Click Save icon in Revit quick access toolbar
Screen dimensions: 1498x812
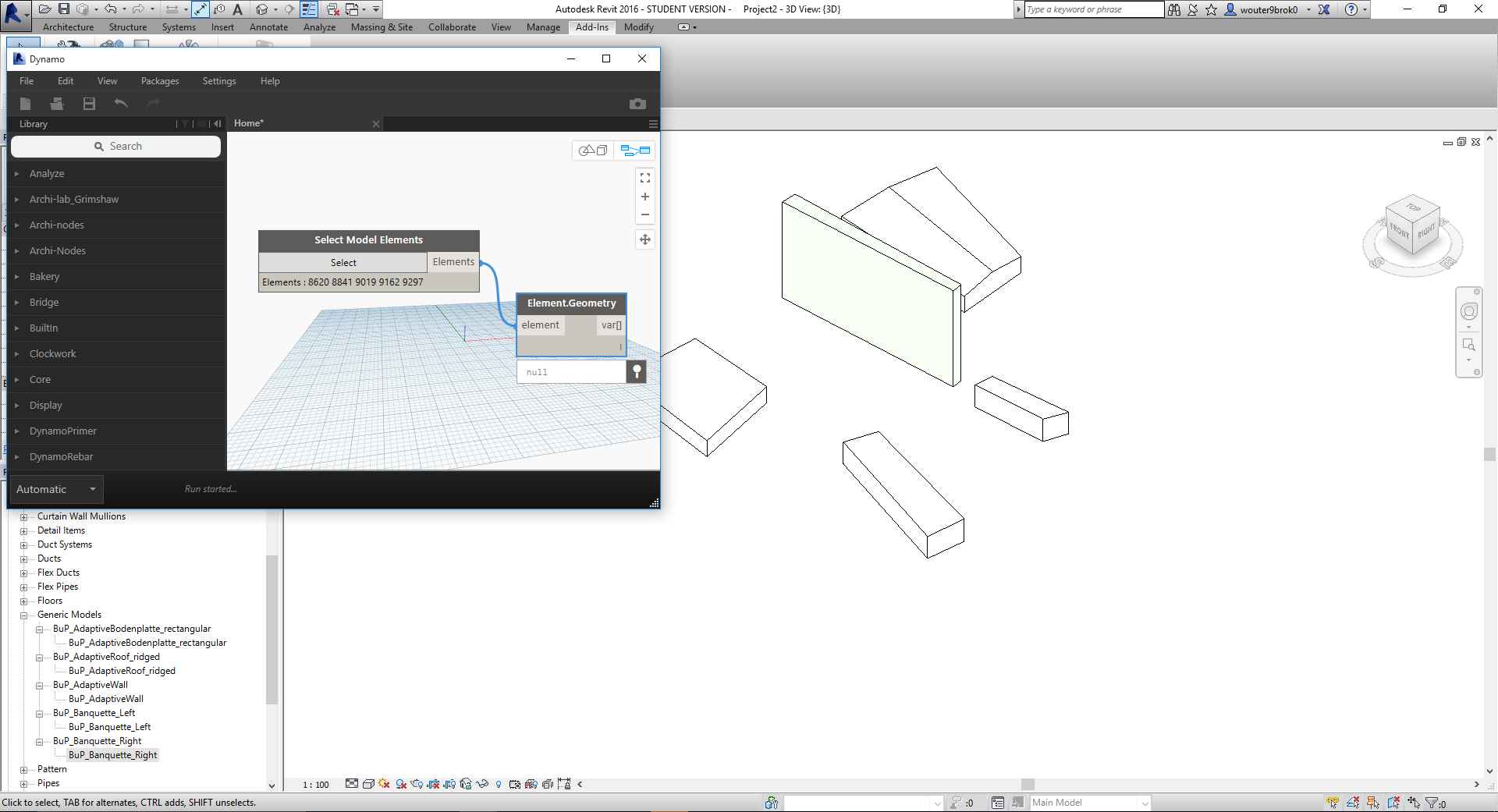click(x=64, y=9)
